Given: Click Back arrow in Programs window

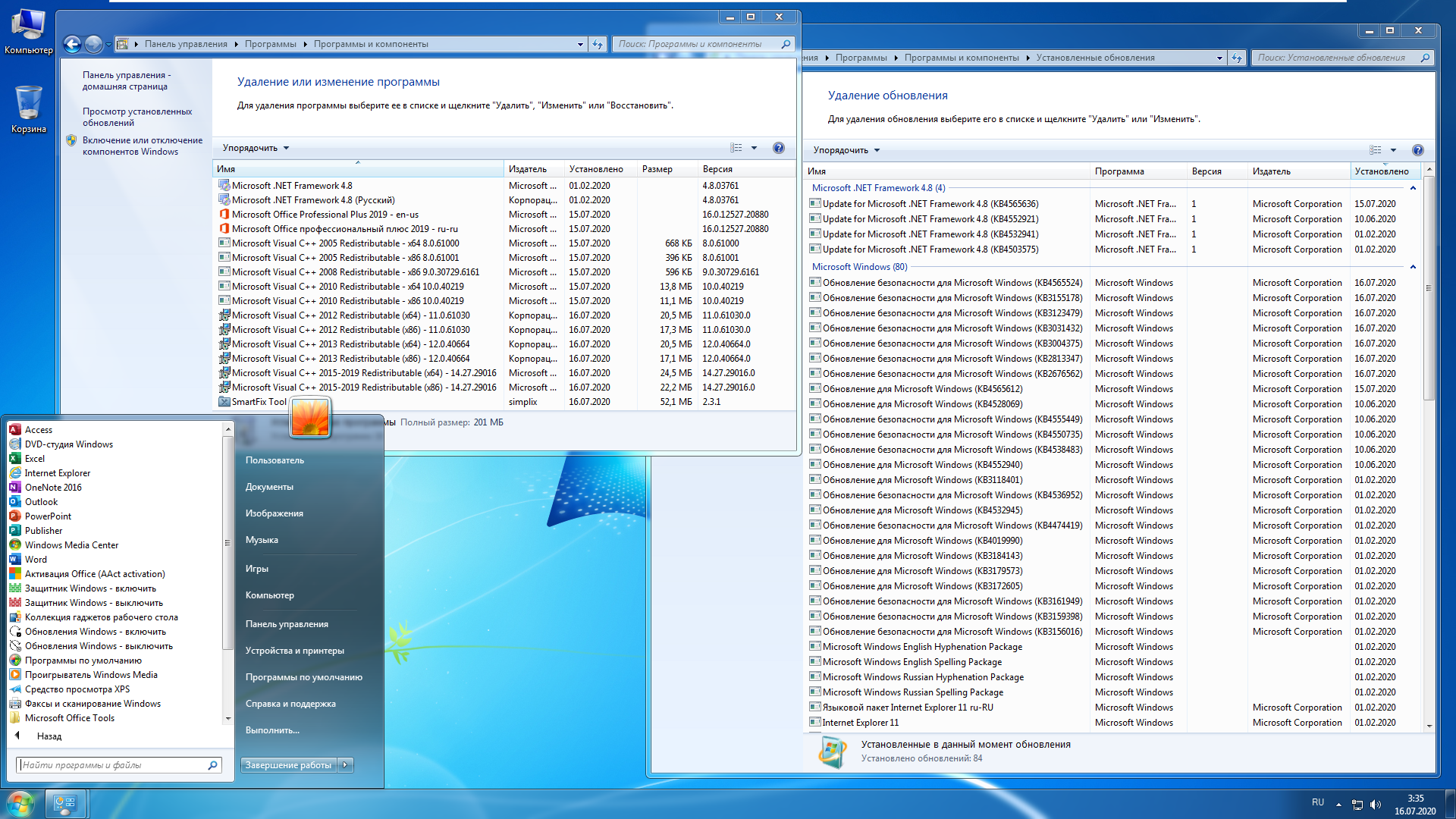Looking at the screenshot, I should [x=72, y=44].
